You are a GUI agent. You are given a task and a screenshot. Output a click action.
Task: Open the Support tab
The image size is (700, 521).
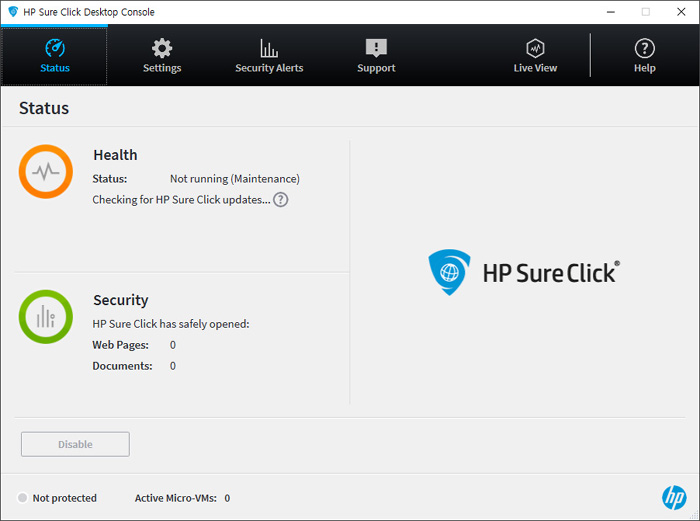tap(376, 56)
